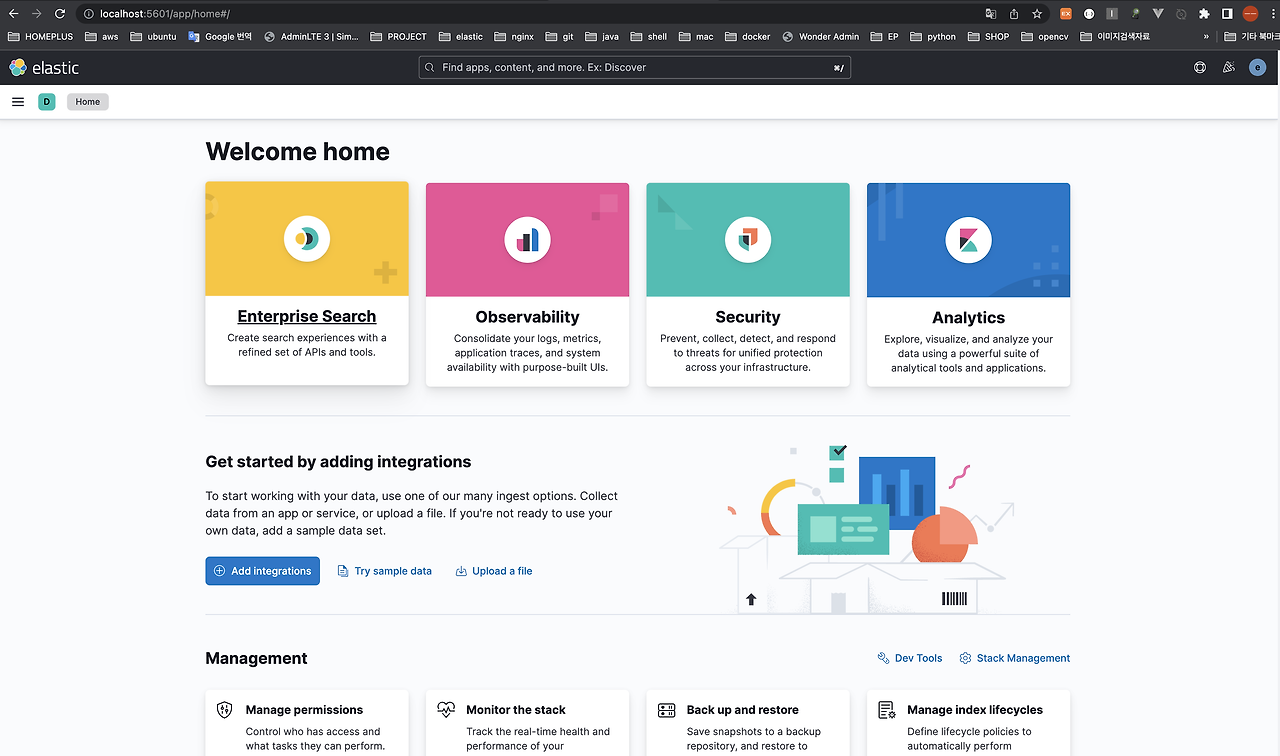The image size is (1280, 756).
Task: Click the Analytics Kibana logo icon
Action: 968,240
